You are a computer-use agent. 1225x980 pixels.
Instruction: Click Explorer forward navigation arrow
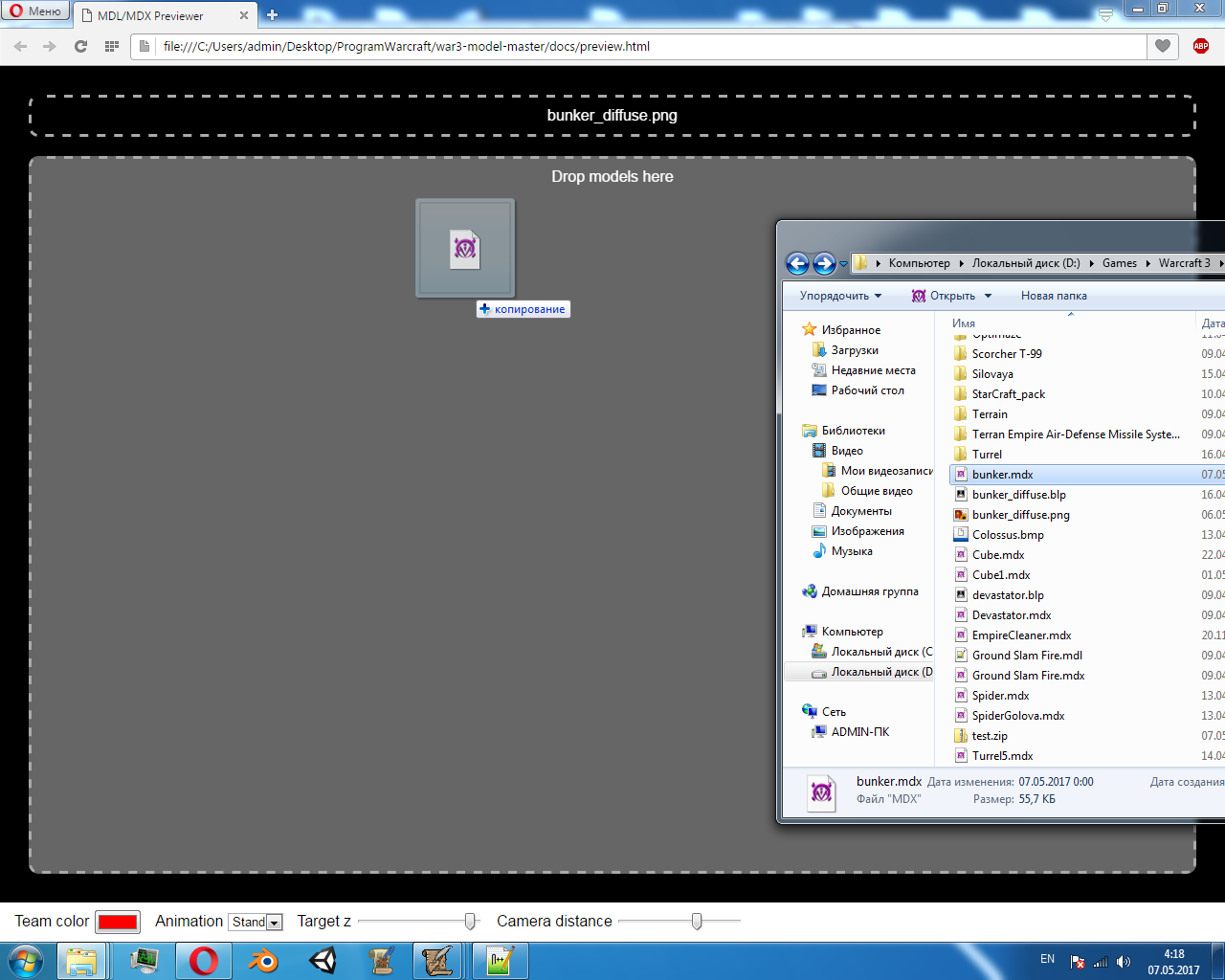click(824, 263)
